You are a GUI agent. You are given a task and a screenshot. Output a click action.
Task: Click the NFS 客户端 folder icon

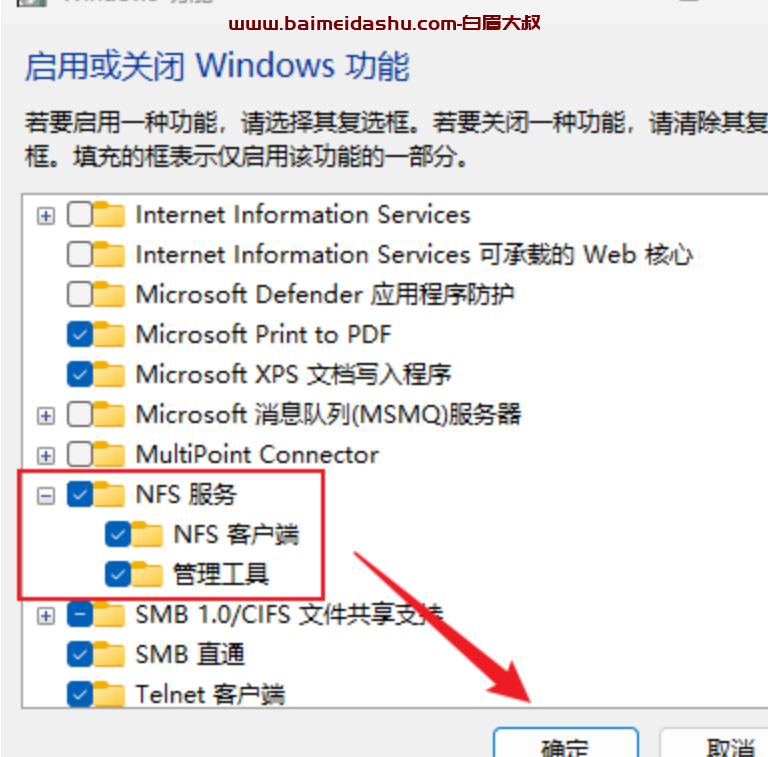(x=146, y=534)
